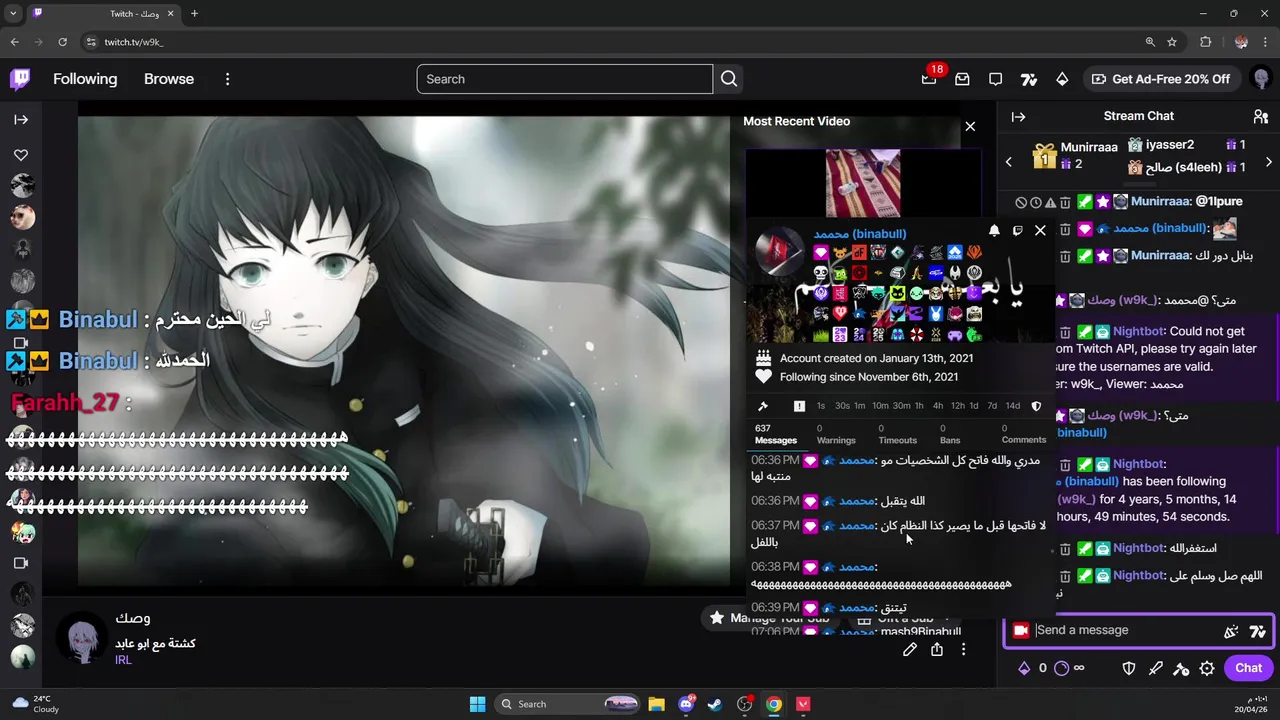Click the moderator shield icon in card
This screenshot has width=1280, height=720.
click(x=1036, y=406)
